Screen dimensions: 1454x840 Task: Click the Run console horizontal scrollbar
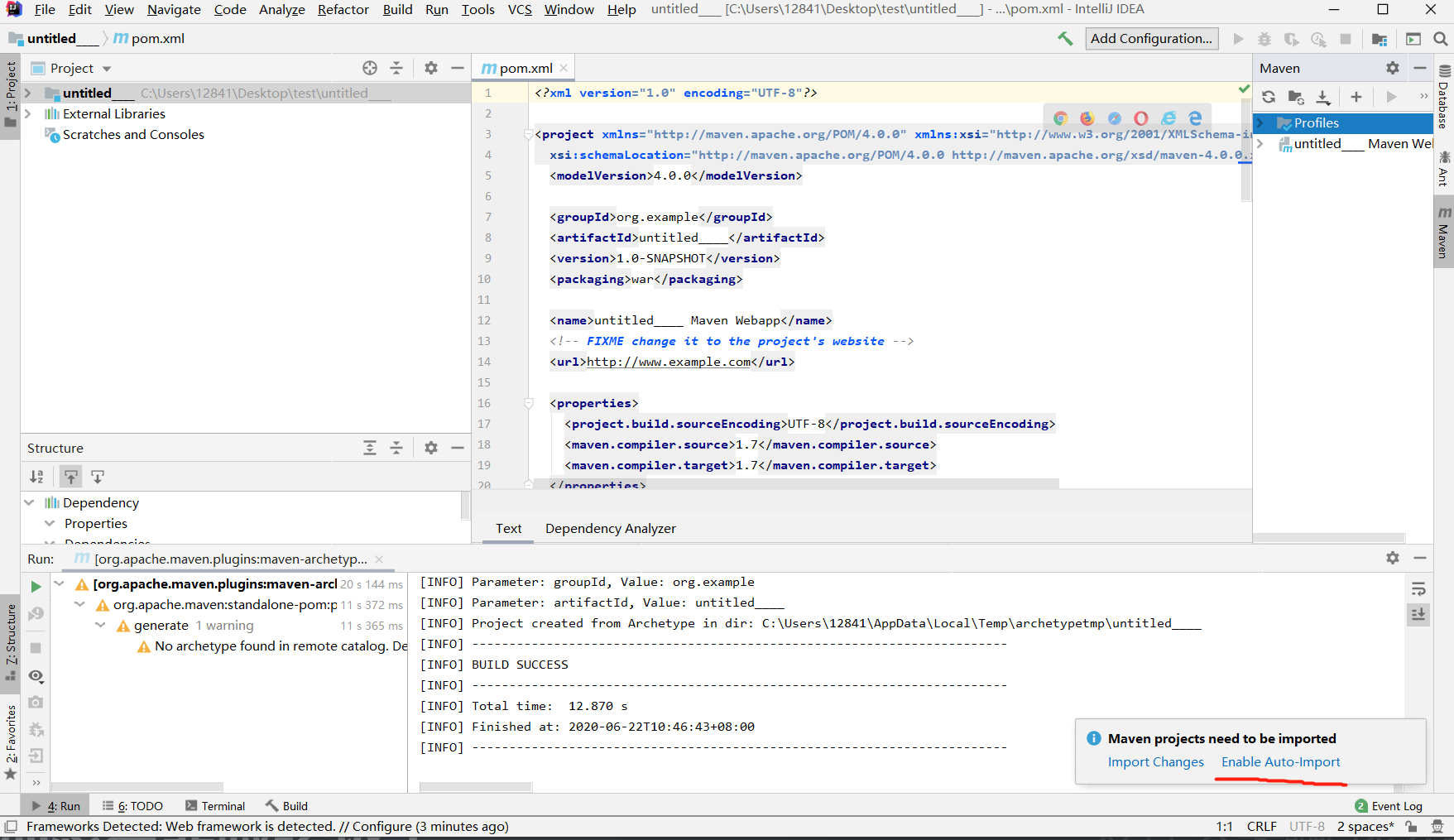[476, 786]
